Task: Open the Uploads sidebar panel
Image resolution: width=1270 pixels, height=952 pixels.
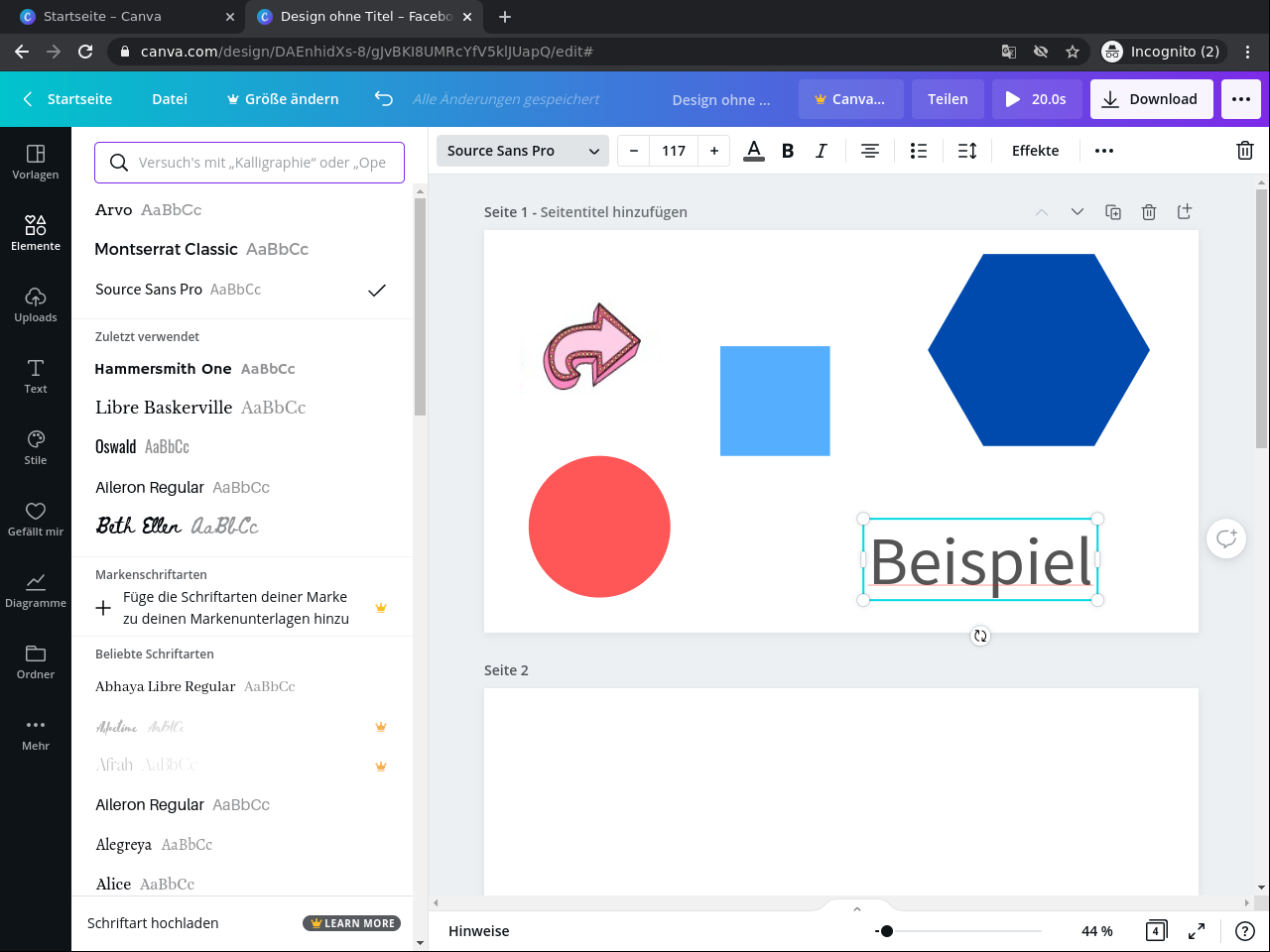Action: coord(36,304)
